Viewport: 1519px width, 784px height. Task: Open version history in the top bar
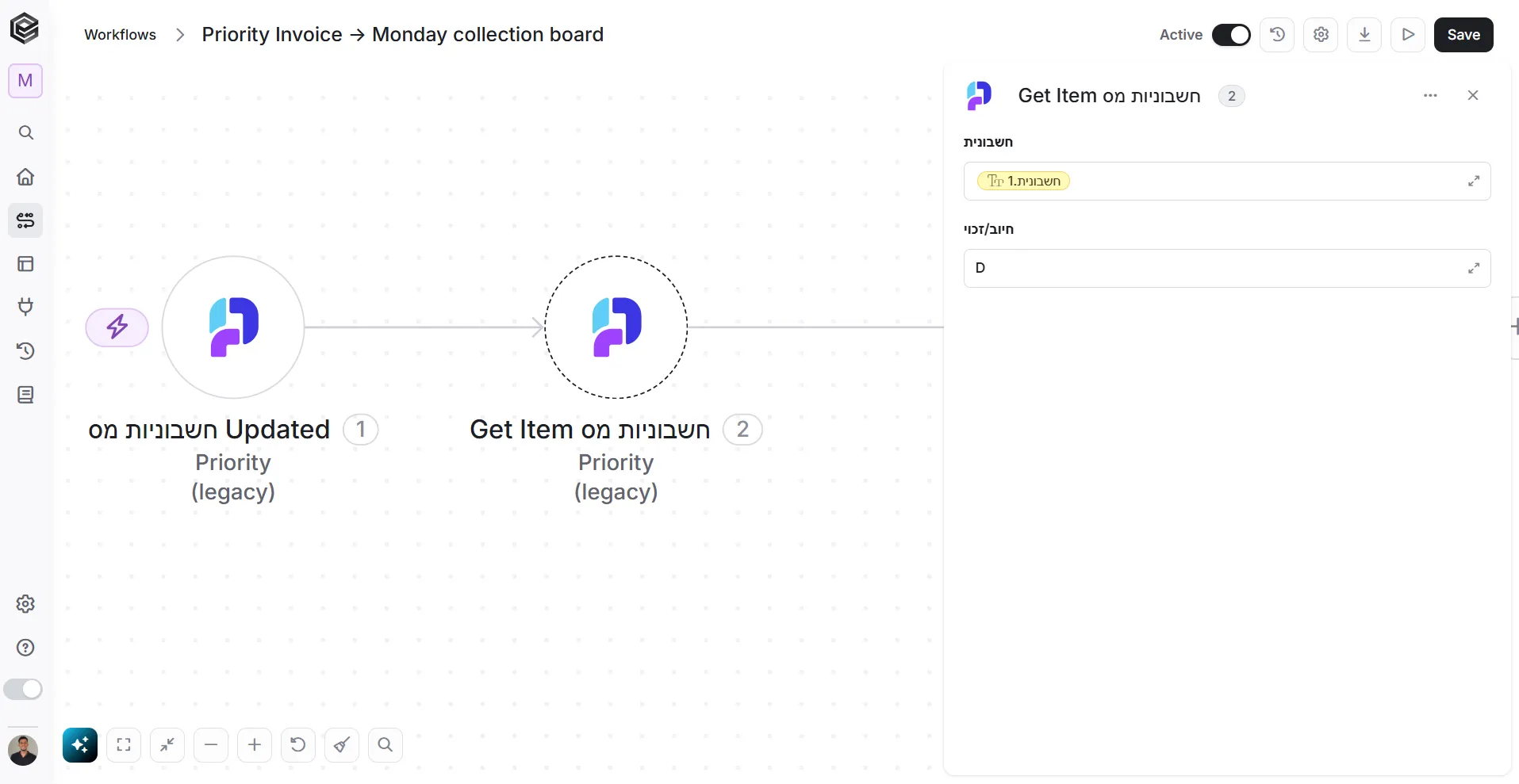1277,35
